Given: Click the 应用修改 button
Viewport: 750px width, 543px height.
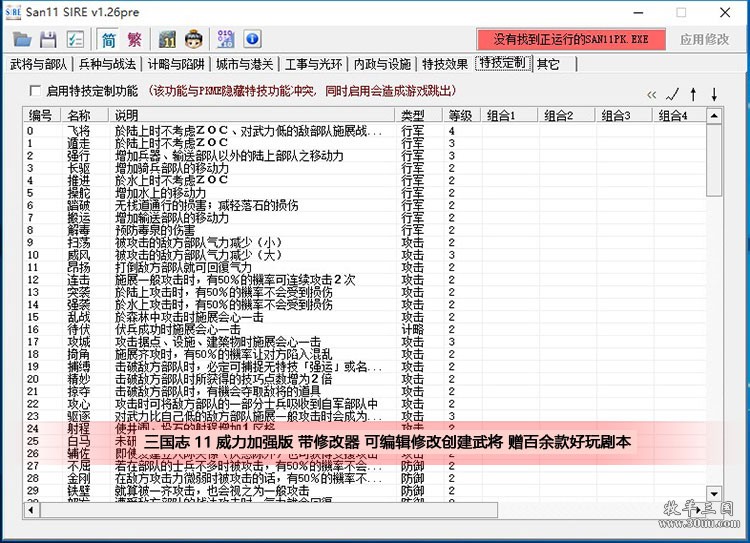Looking at the screenshot, I should [x=704, y=39].
